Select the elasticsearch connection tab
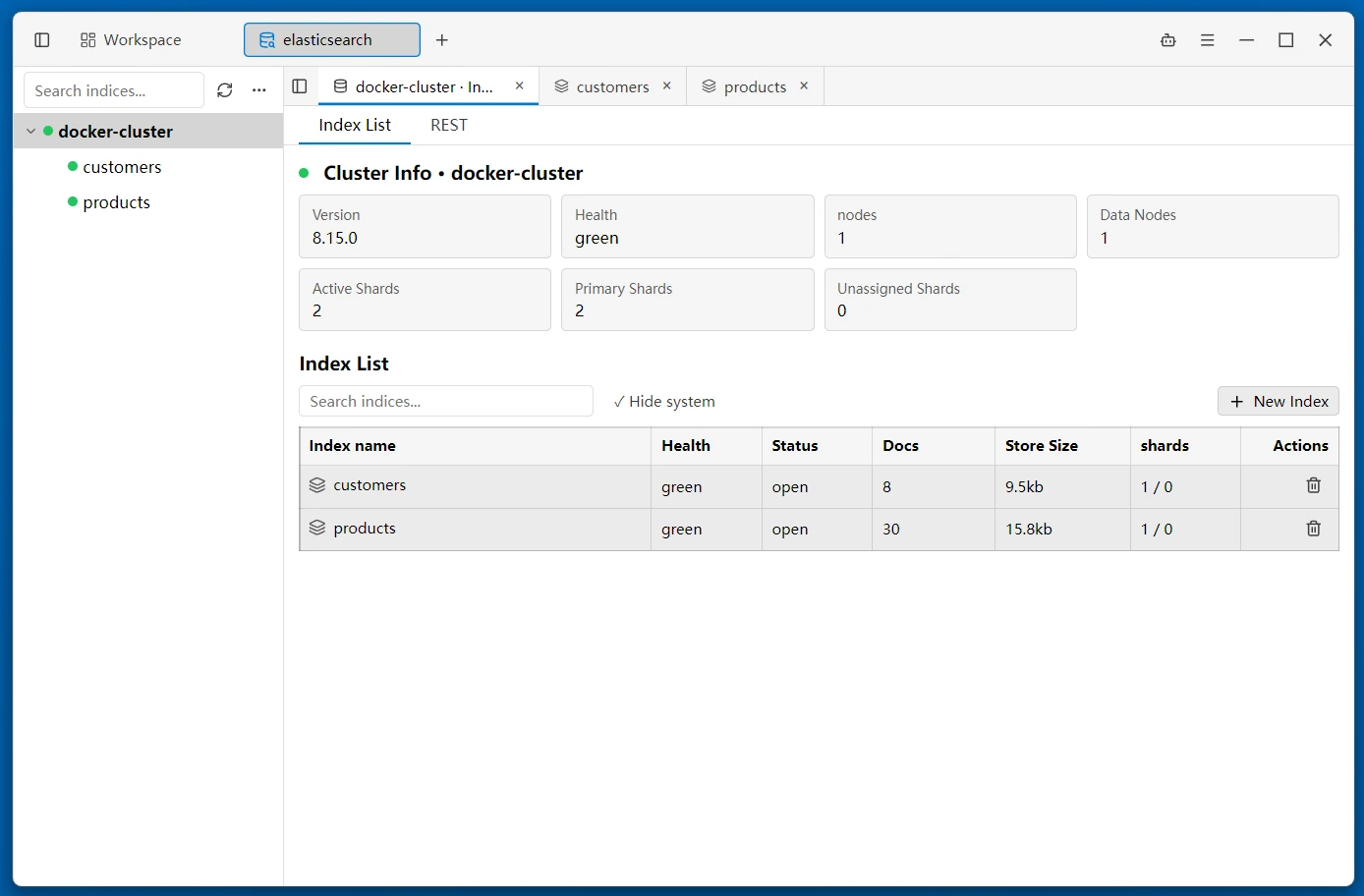This screenshot has width=1364, height=896. (x=332, y=40)
